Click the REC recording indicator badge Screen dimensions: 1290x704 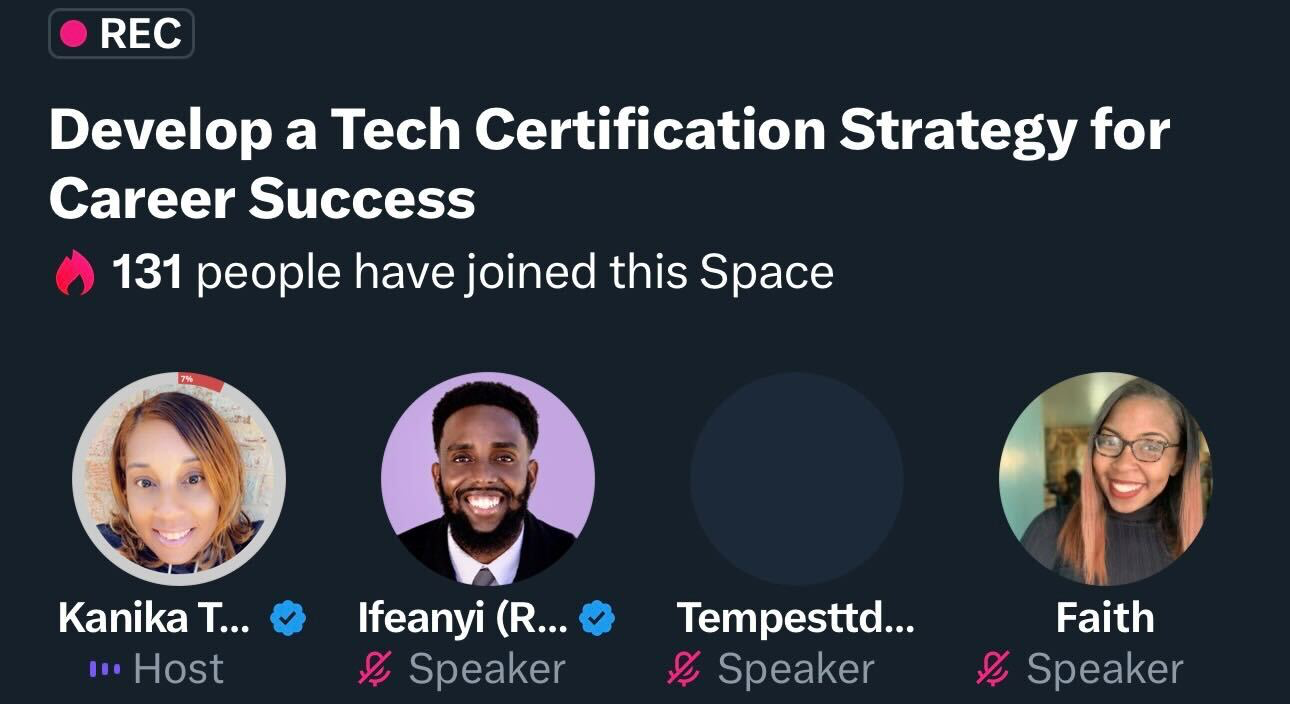tap(121, 34)
